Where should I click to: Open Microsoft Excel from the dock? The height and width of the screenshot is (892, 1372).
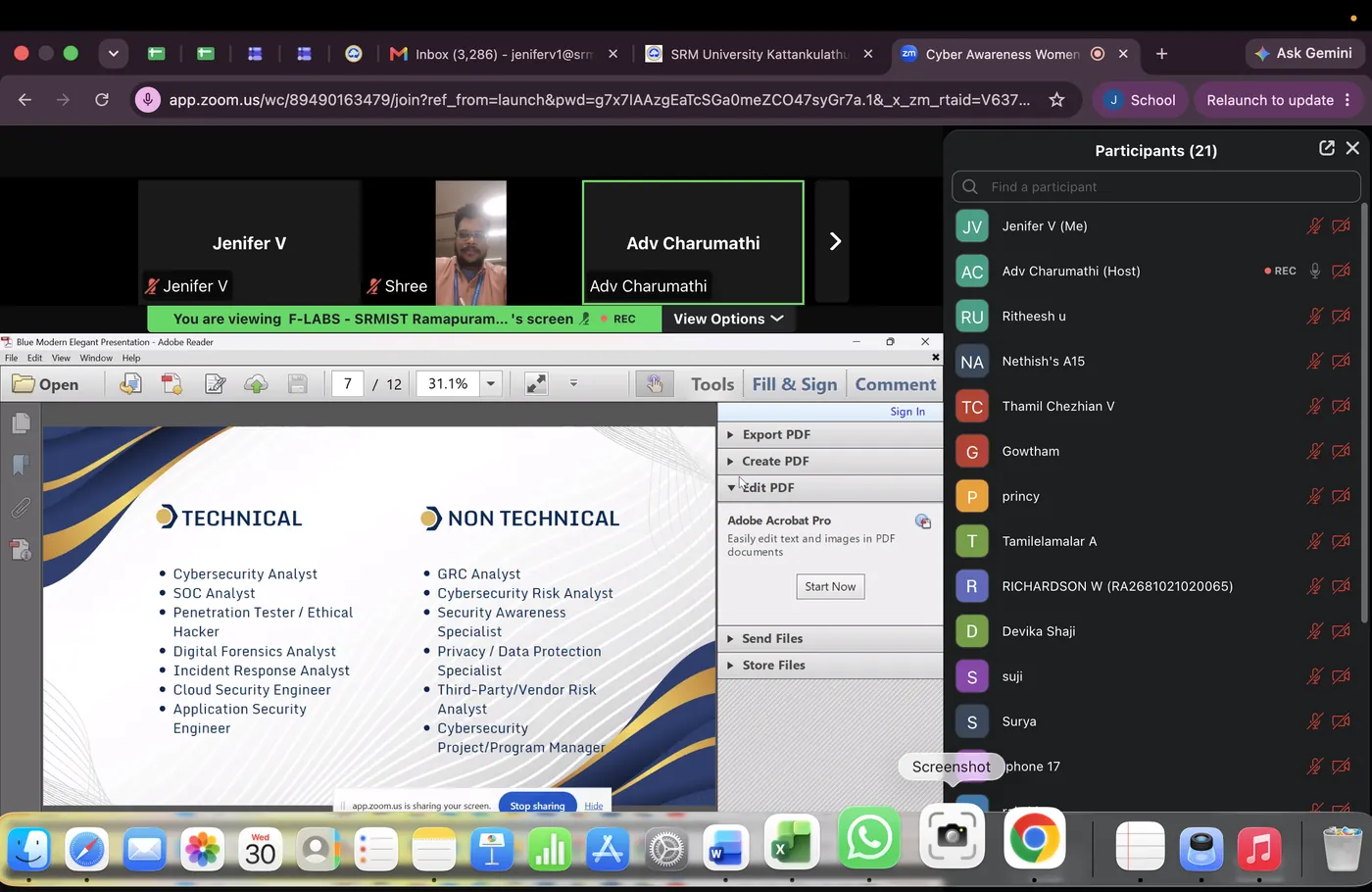tap(792, 843)
